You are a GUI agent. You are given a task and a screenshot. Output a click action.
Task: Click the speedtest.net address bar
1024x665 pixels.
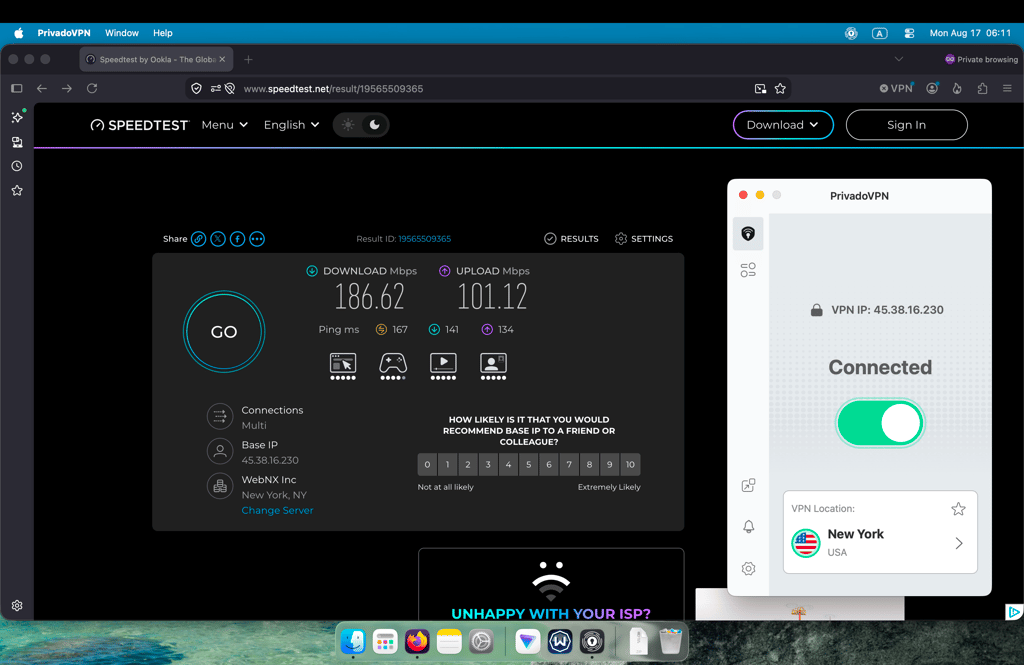click(490, 89)
